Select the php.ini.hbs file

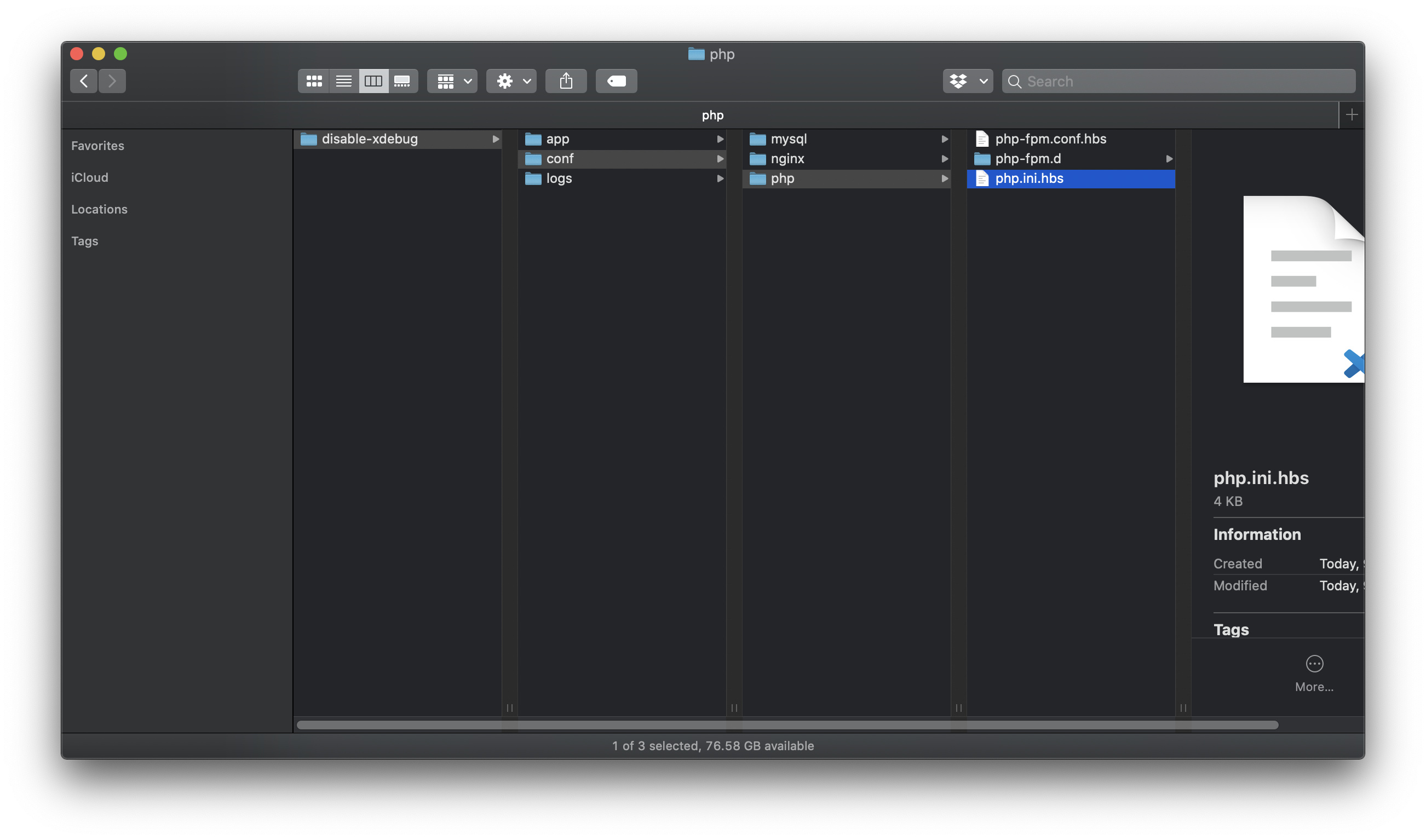point(1071,179)
